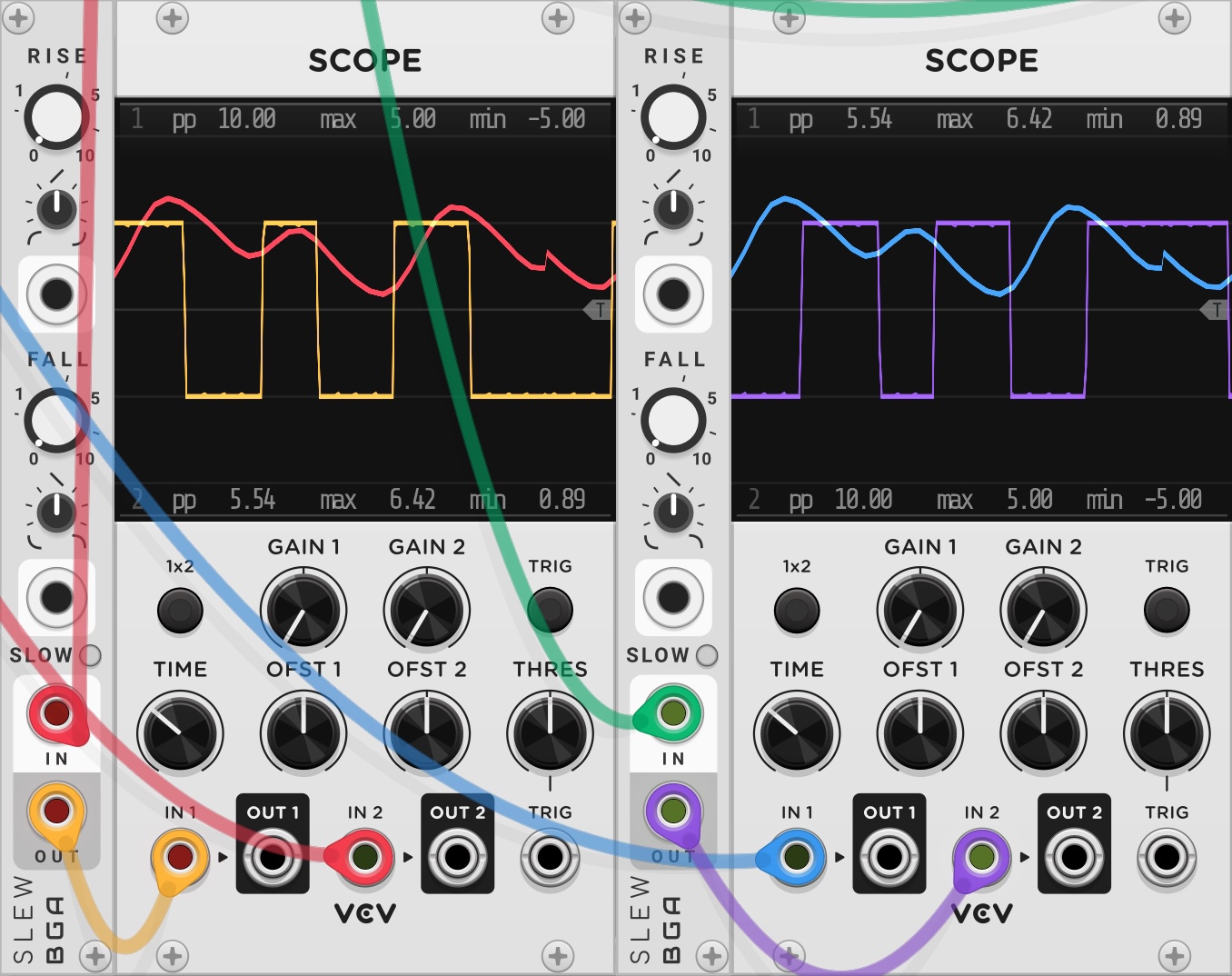Click the GAIN 1 knob on the yellow-trace Scope

303,611
